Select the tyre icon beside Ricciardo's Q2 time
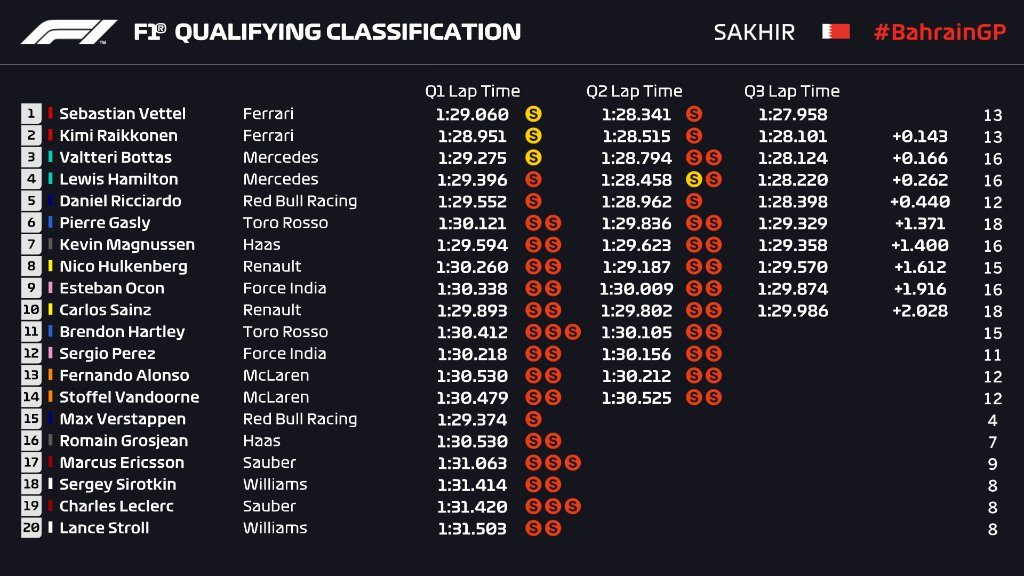Screen dimensions: 1024x576 pyautogui.click(x=693, y=201)
